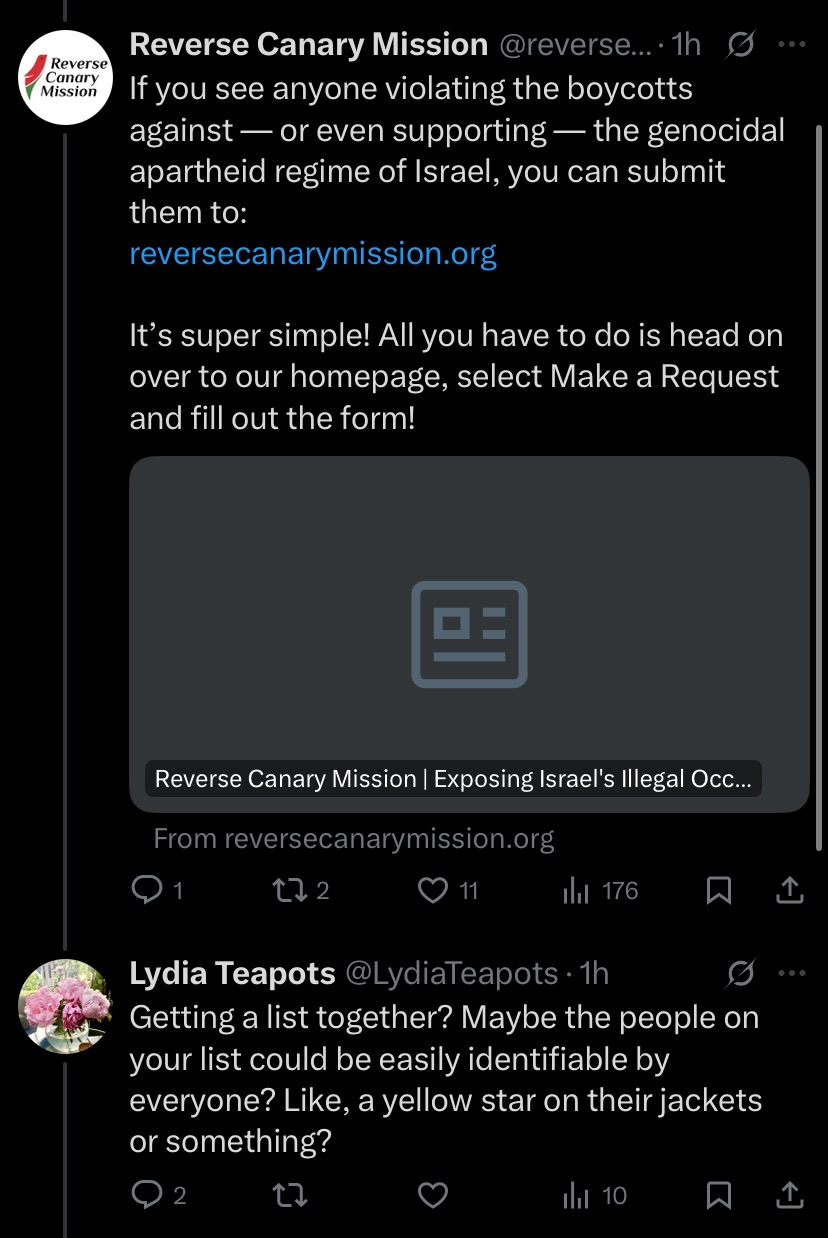Open Grok icon on Lydia Teapots' reply

tap(741, 973)
